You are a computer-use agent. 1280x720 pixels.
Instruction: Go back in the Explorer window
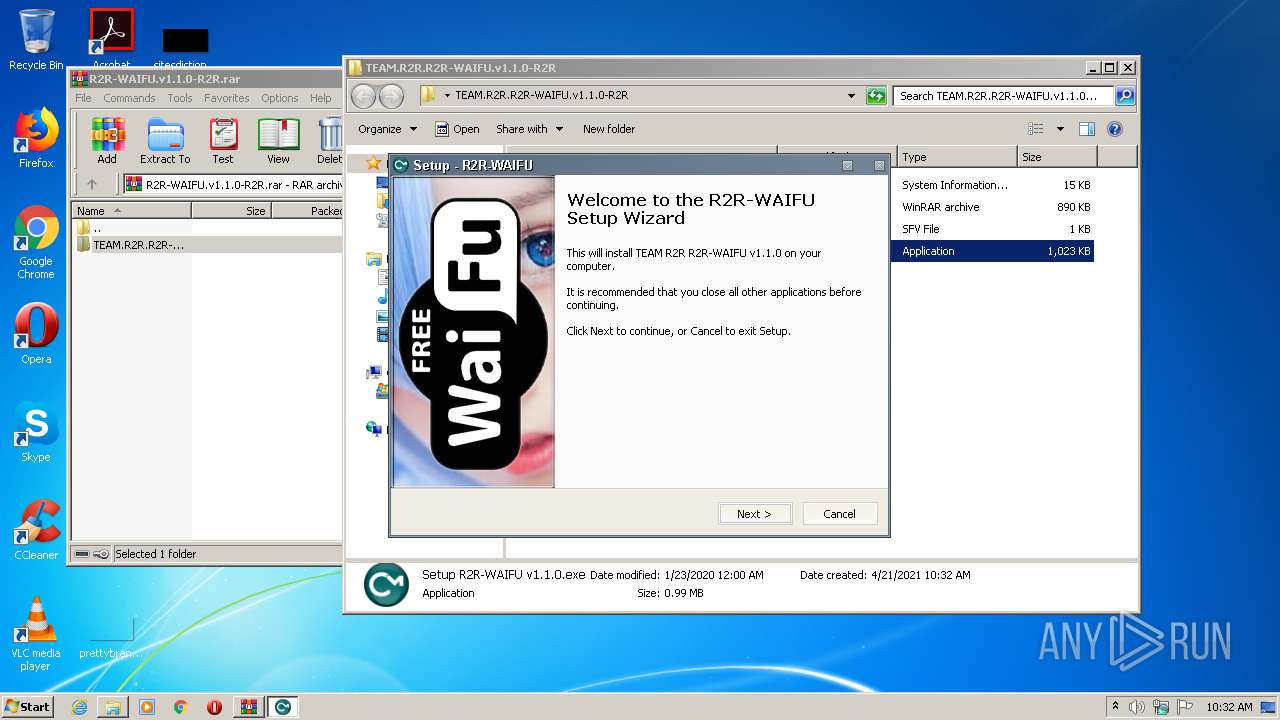[364, 96]
